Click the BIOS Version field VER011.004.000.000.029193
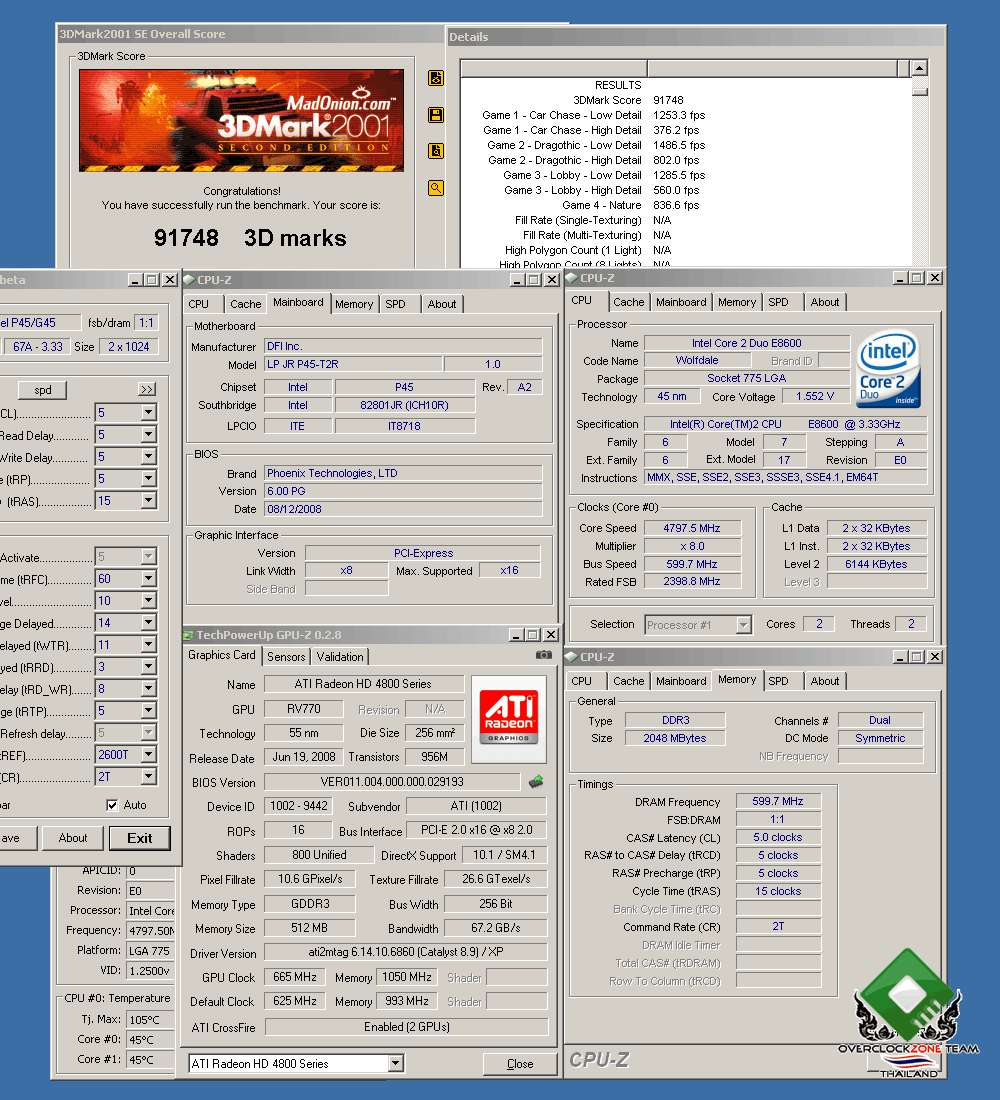The width and height of the screenshot is (1000, 1100). click(392, 782)
